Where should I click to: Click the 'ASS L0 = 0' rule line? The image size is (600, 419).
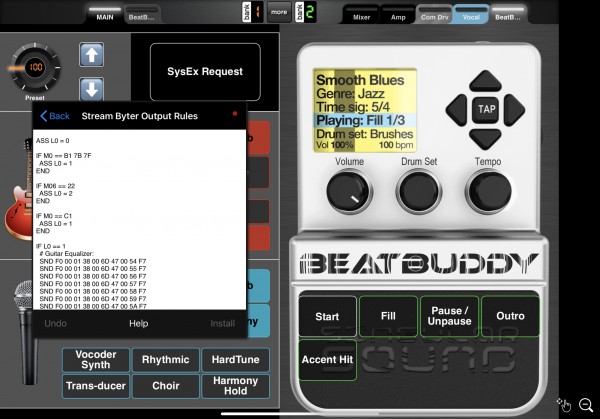[53, 141]
